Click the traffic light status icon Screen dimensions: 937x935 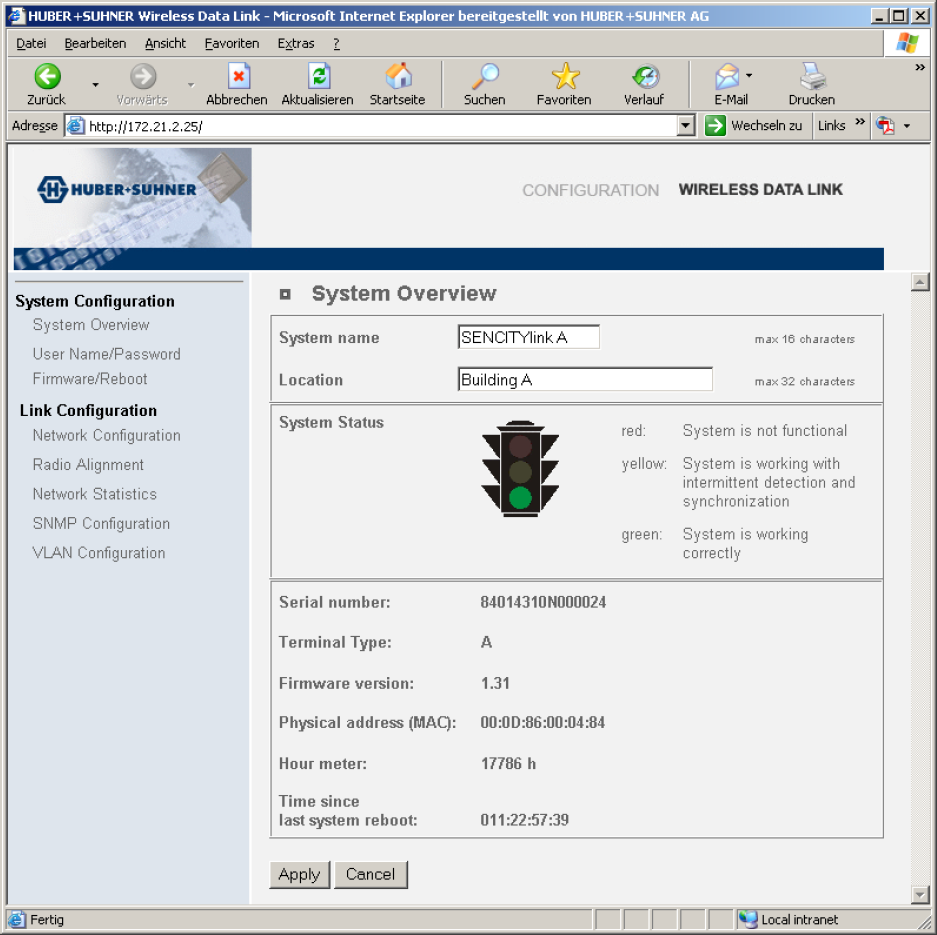pyautogui.click(x=520, y=470)
